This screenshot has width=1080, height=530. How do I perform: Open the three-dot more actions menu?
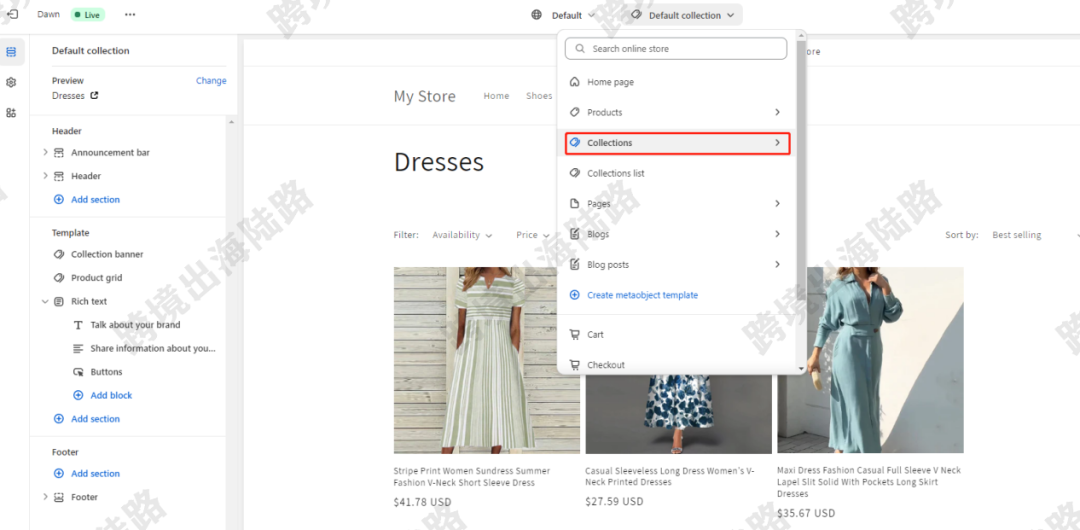[130, 15]
